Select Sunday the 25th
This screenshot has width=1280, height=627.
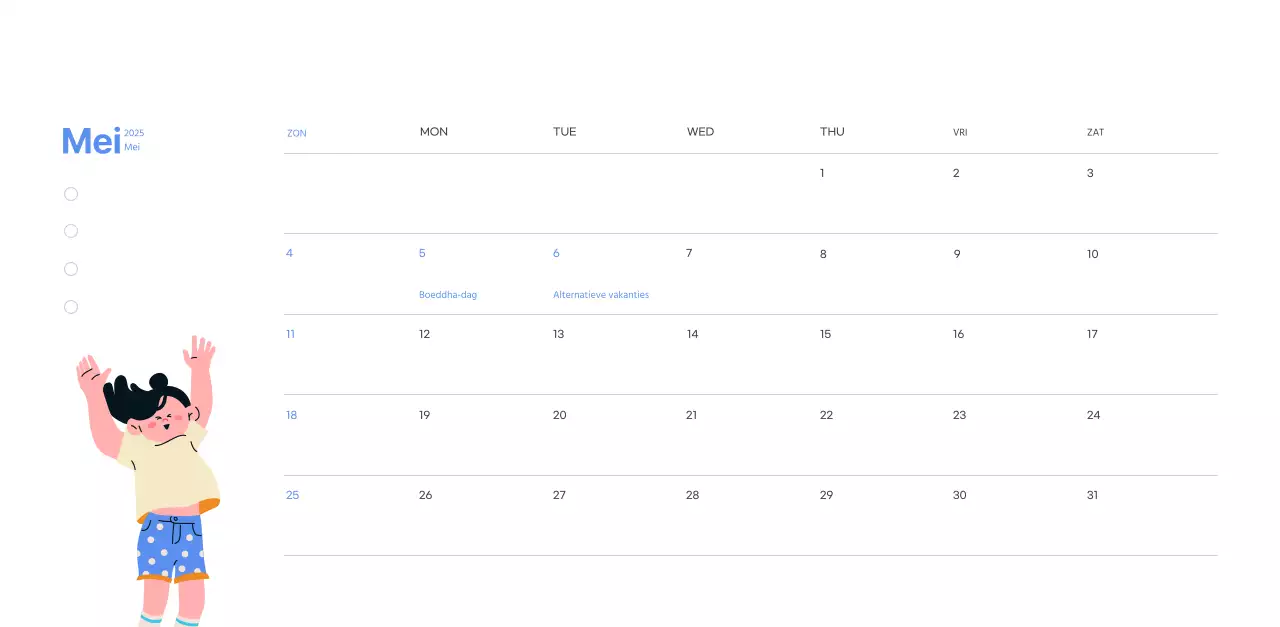tap(292, 495)
